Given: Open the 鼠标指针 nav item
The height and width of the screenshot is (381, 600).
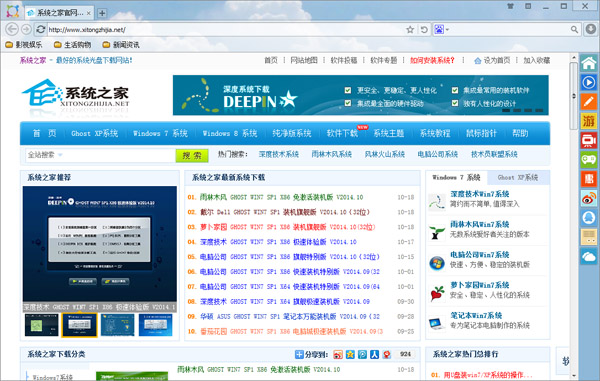Looking at the screenshot, I should (481, 134).
